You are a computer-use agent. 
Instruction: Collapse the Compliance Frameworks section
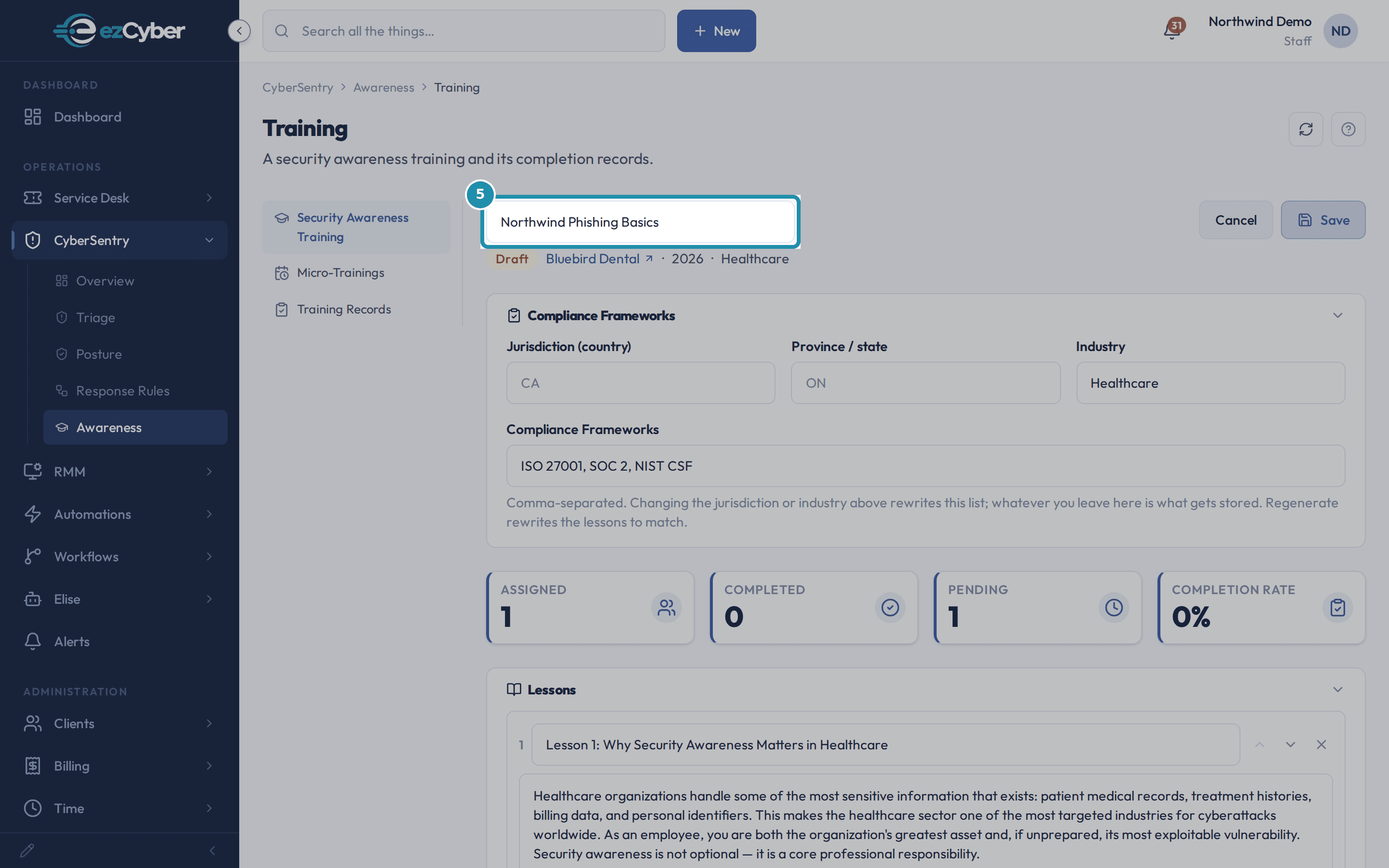1337,315
